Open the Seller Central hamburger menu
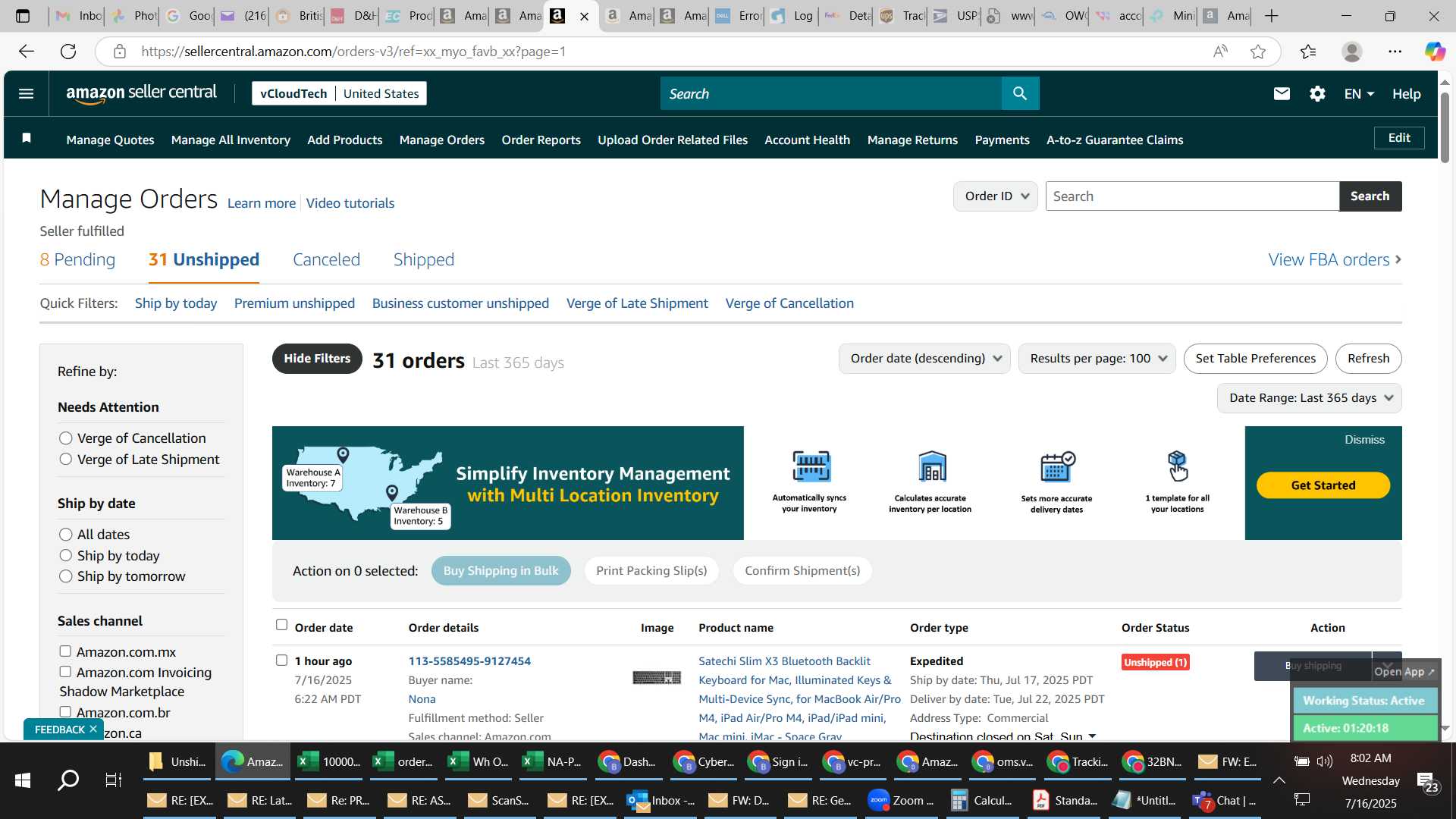This screenshot has height=819, width=1456. [x=26, y=94]
